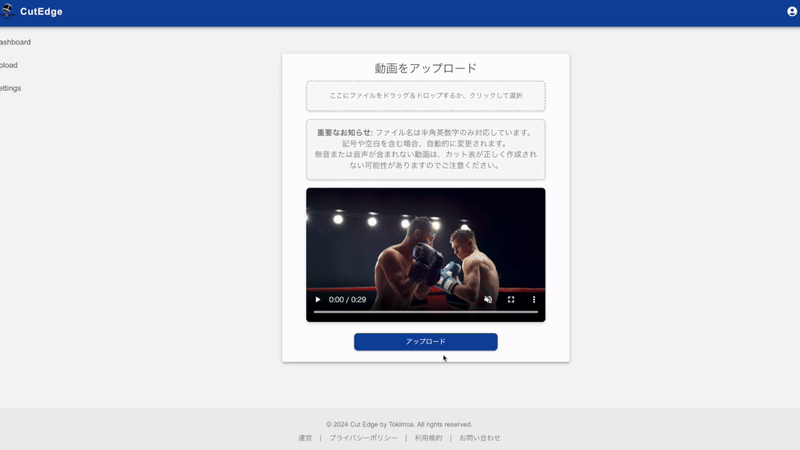Screen dimensions: 800x450
Task: Click the CutEdge title text in header
Action: coord(41,12)
